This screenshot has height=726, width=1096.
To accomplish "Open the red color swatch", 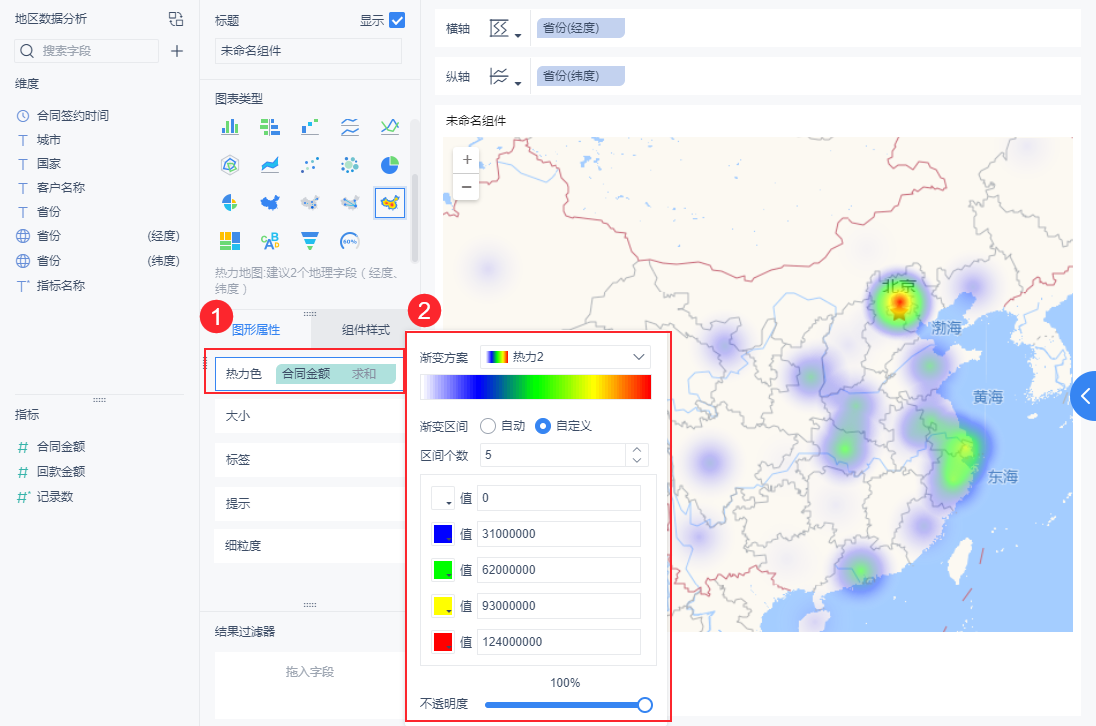I will (x=443, y=642).
